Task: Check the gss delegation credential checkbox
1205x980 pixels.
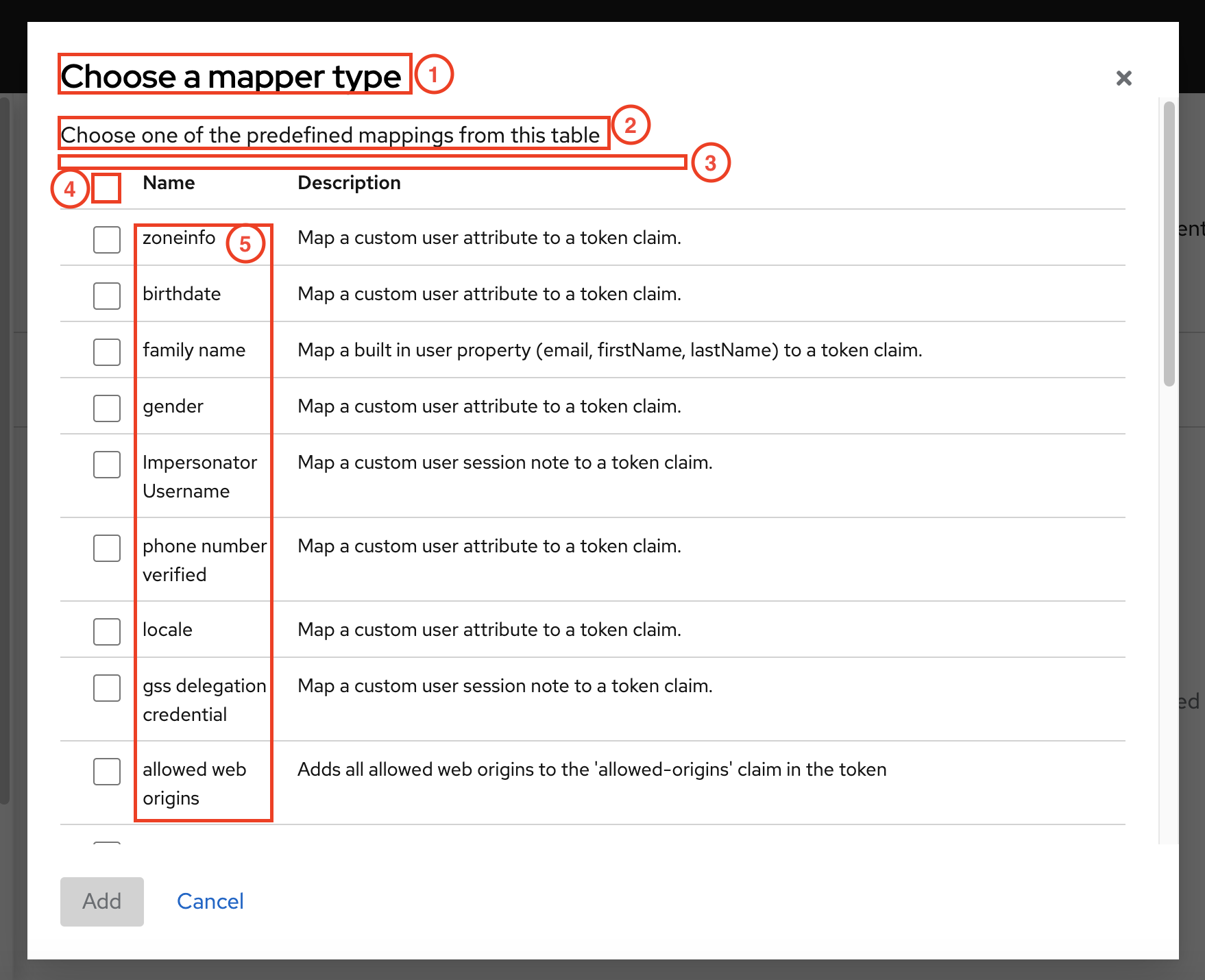Action: click(106, 687)
